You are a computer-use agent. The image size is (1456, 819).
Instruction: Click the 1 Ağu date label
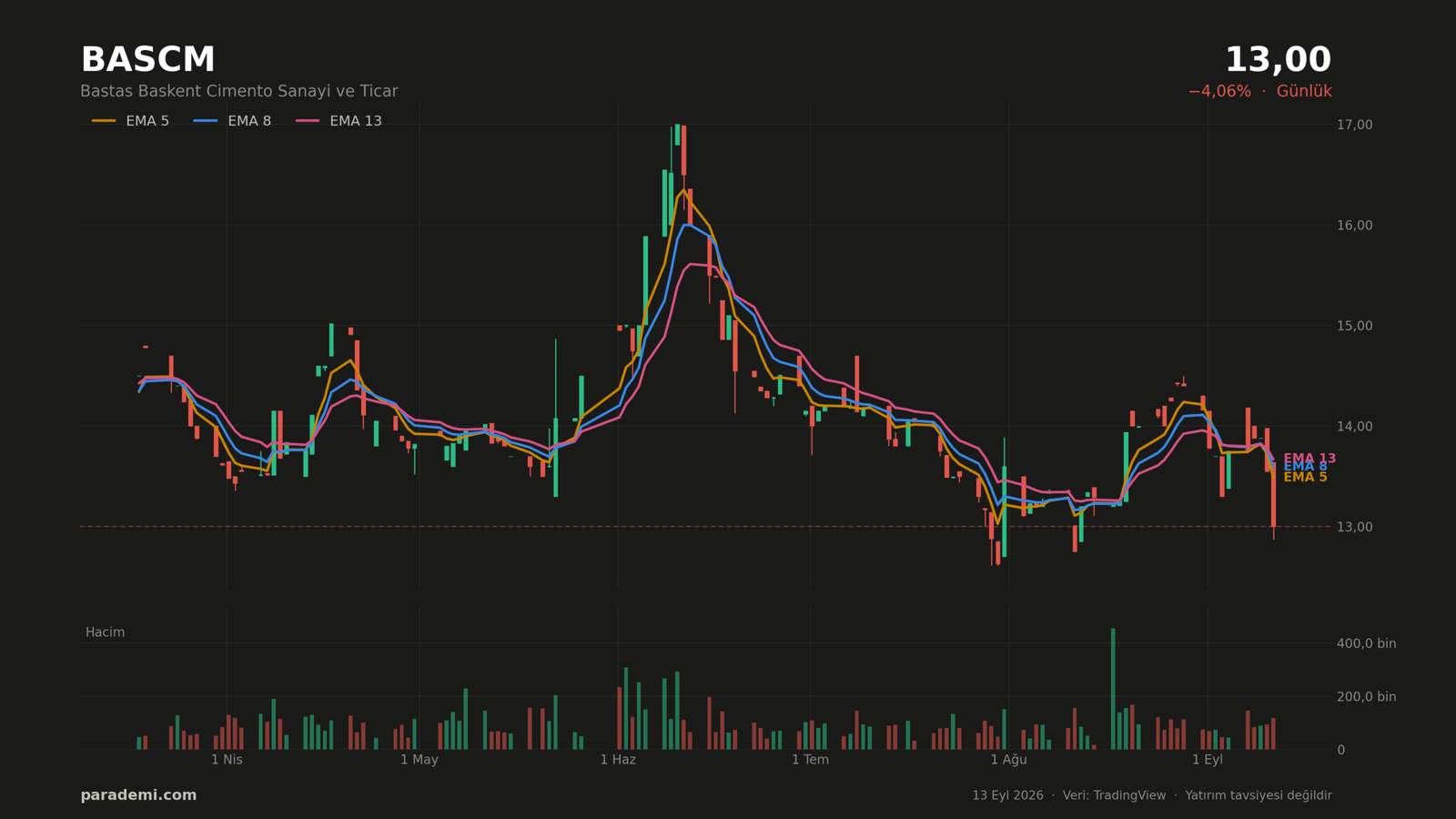1008,760
